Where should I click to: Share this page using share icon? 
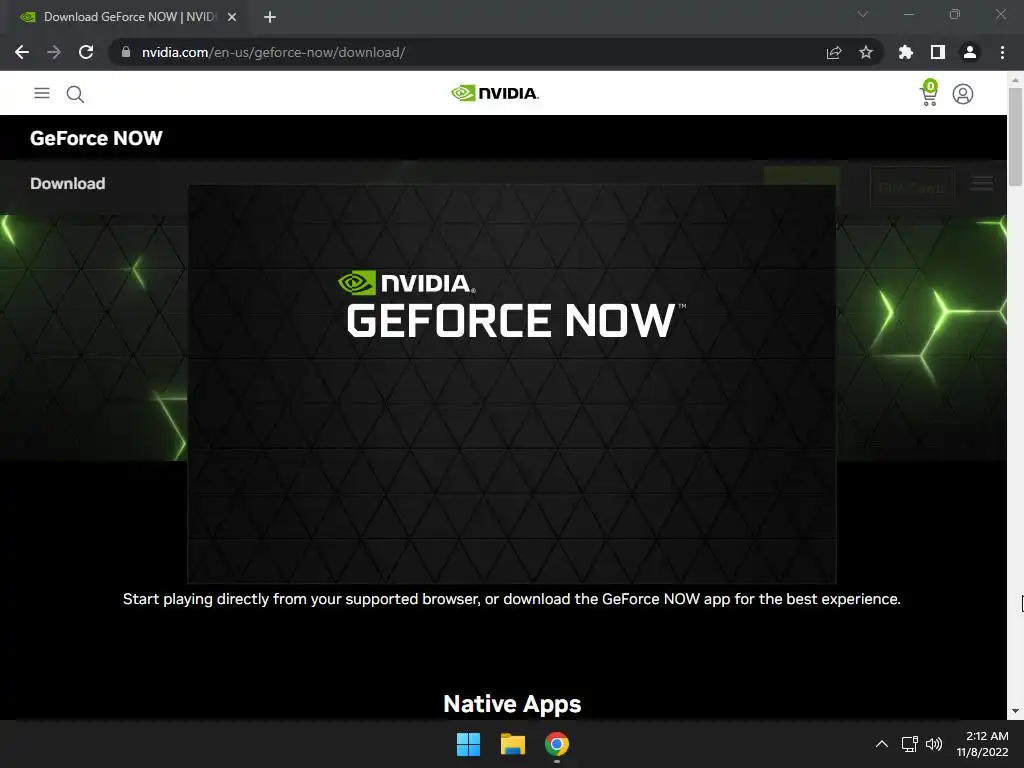834,52
